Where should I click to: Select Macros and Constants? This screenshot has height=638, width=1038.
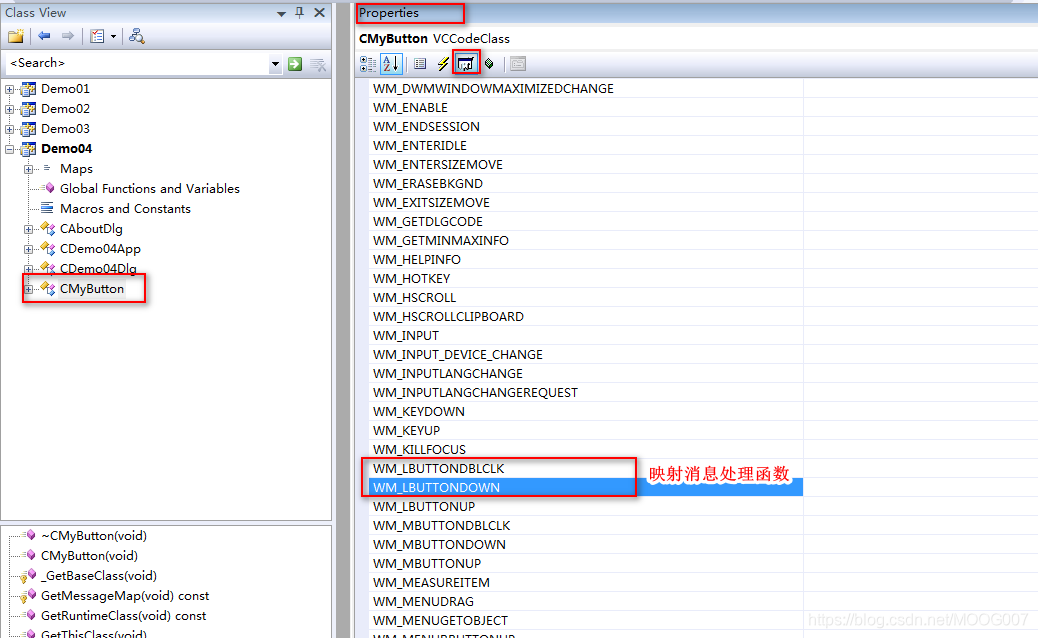point(125,208)
